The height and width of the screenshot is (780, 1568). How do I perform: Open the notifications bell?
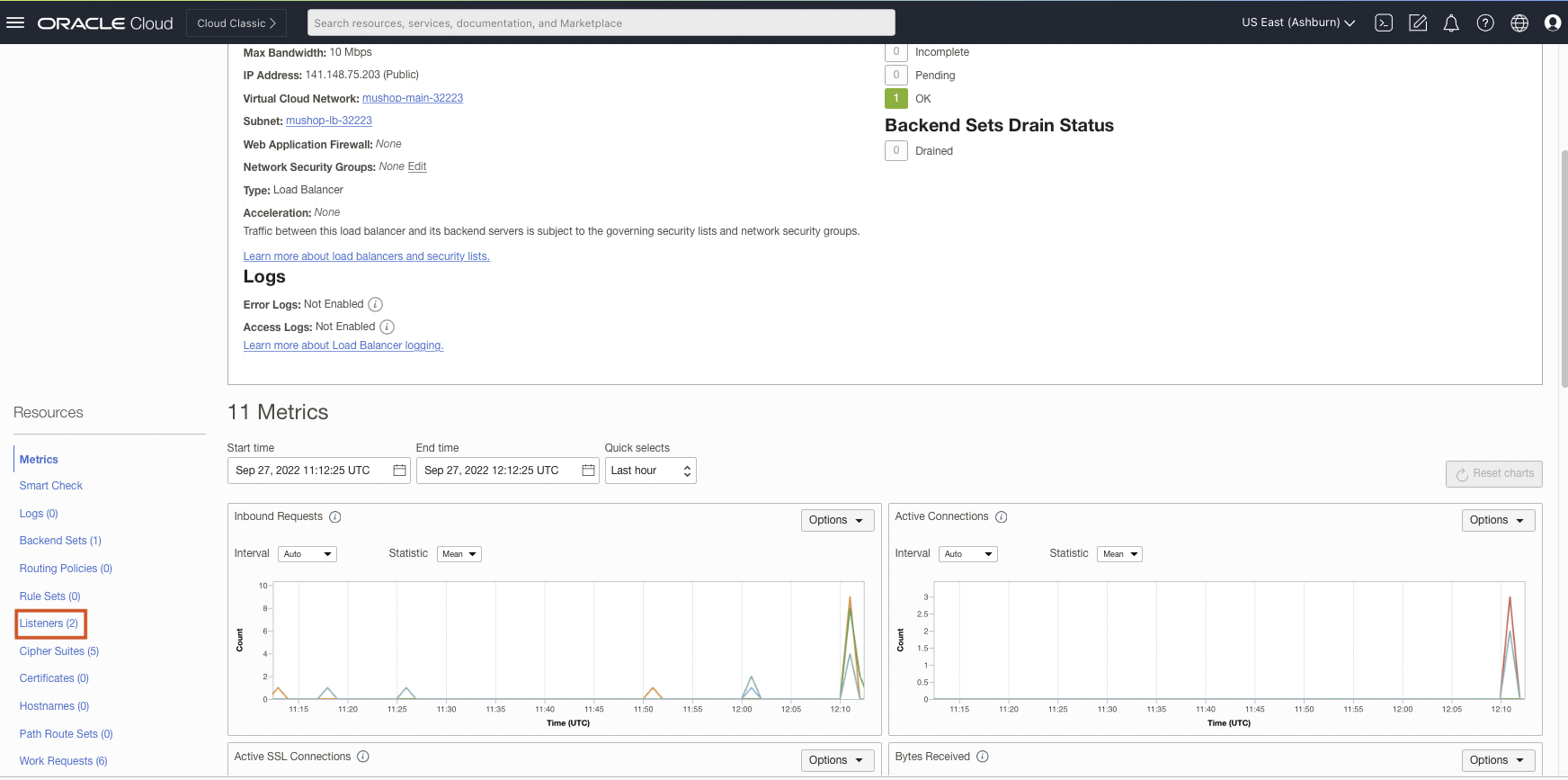point(1451,23)
